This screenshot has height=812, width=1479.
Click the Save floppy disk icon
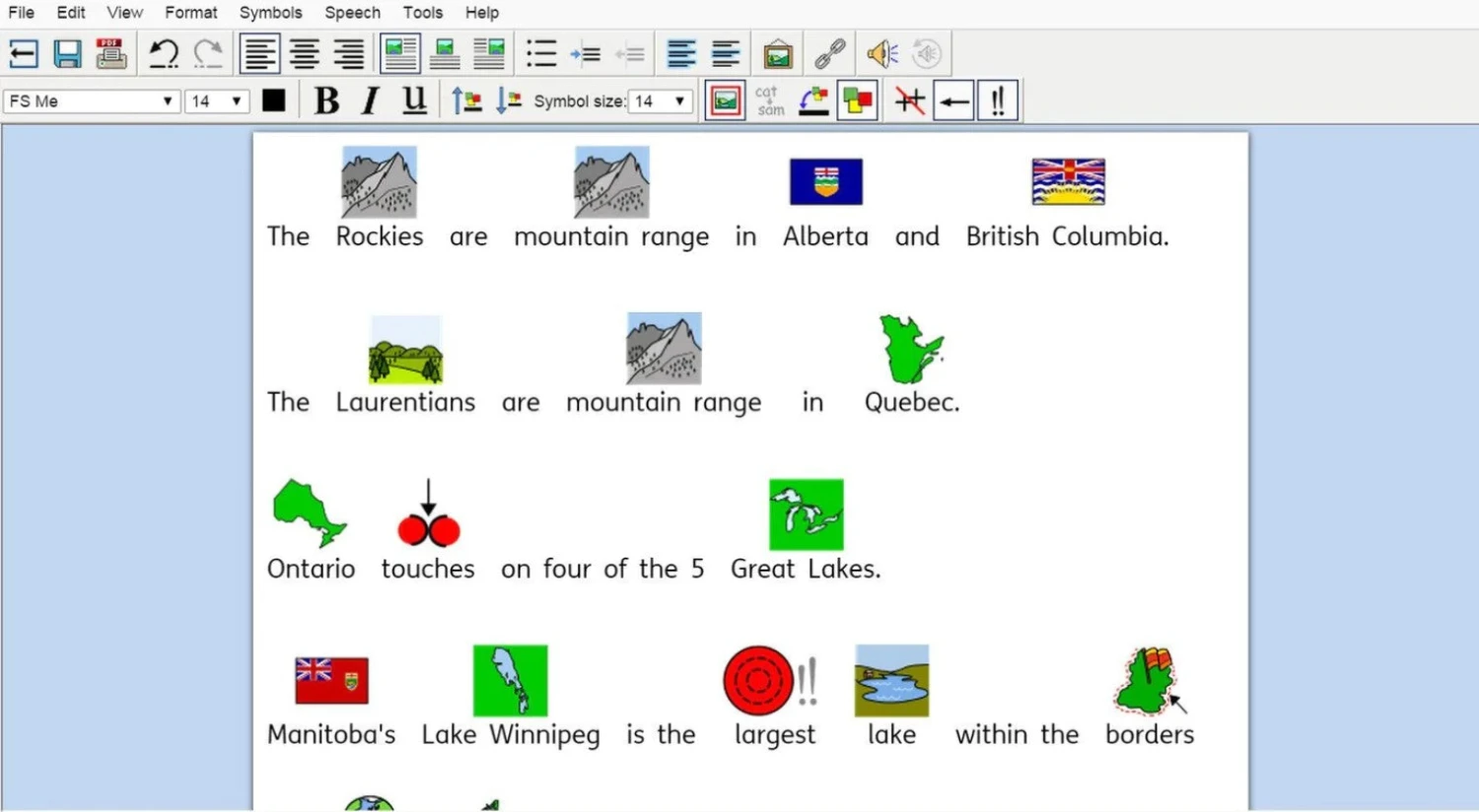coord(67,54)
